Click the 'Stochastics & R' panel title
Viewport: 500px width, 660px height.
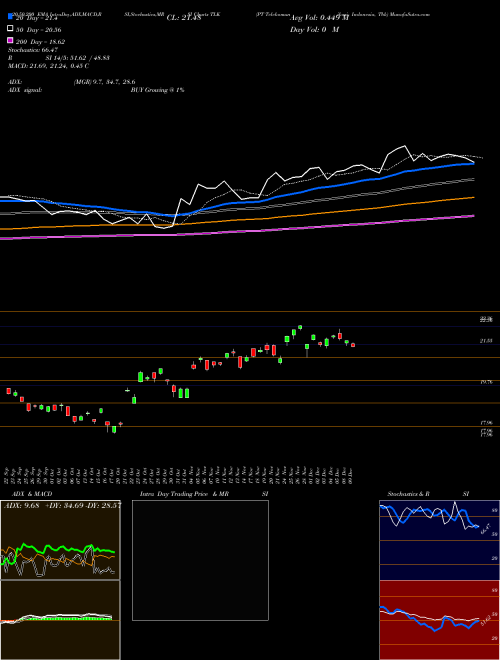408,494
